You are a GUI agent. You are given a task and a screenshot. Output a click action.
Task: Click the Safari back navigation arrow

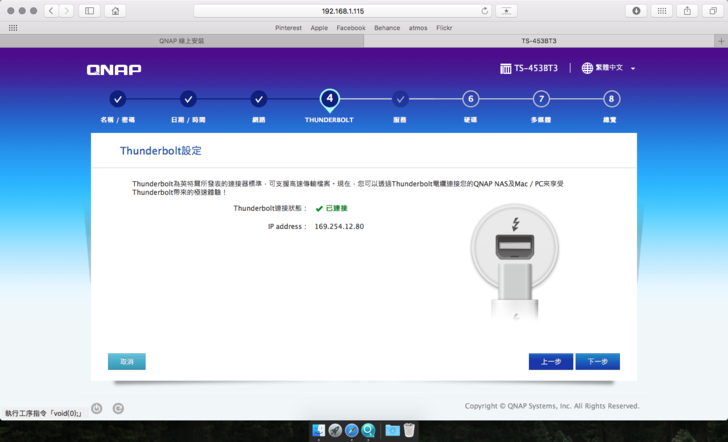click(x=50, y=10)
